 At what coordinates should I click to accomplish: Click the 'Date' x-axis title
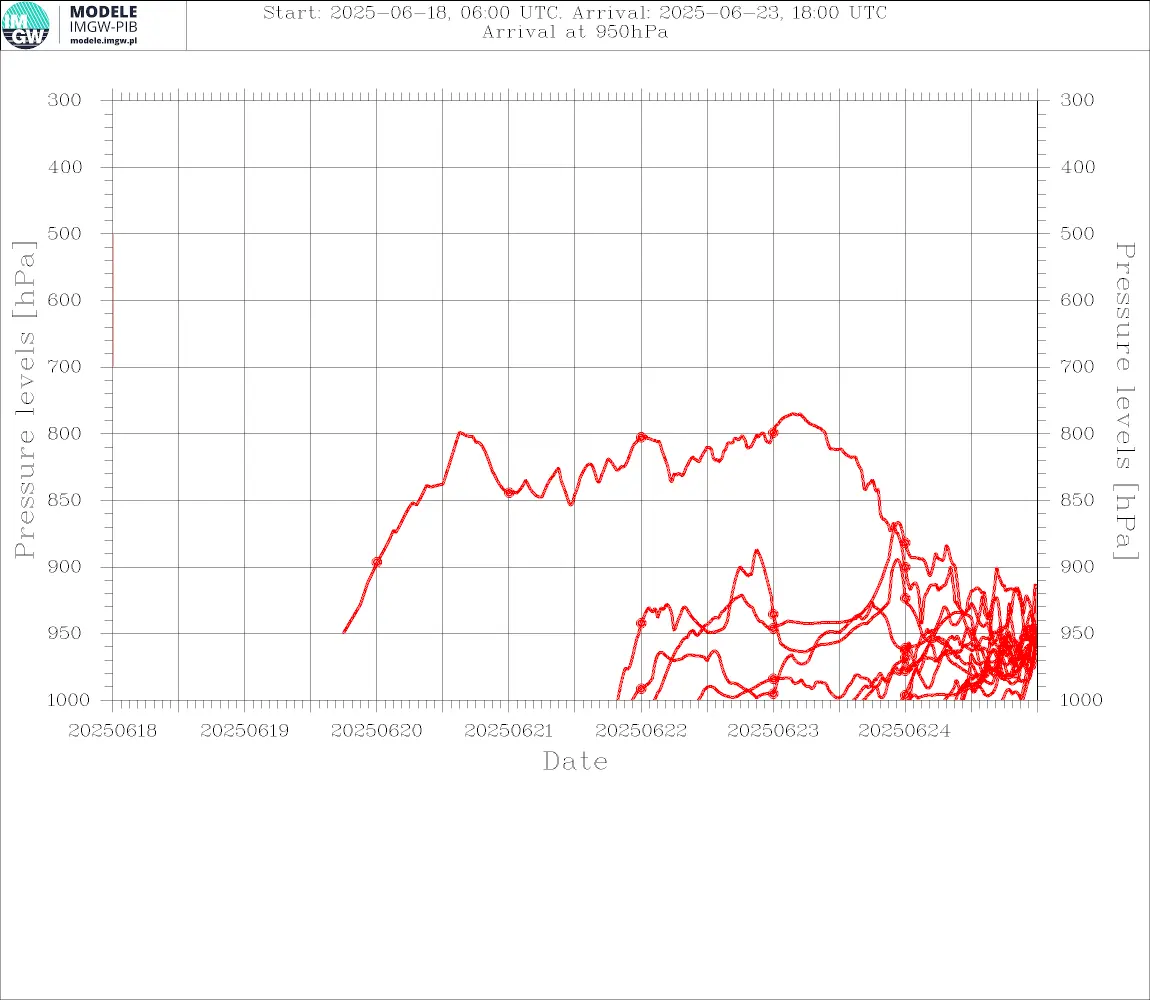(575, 761)
